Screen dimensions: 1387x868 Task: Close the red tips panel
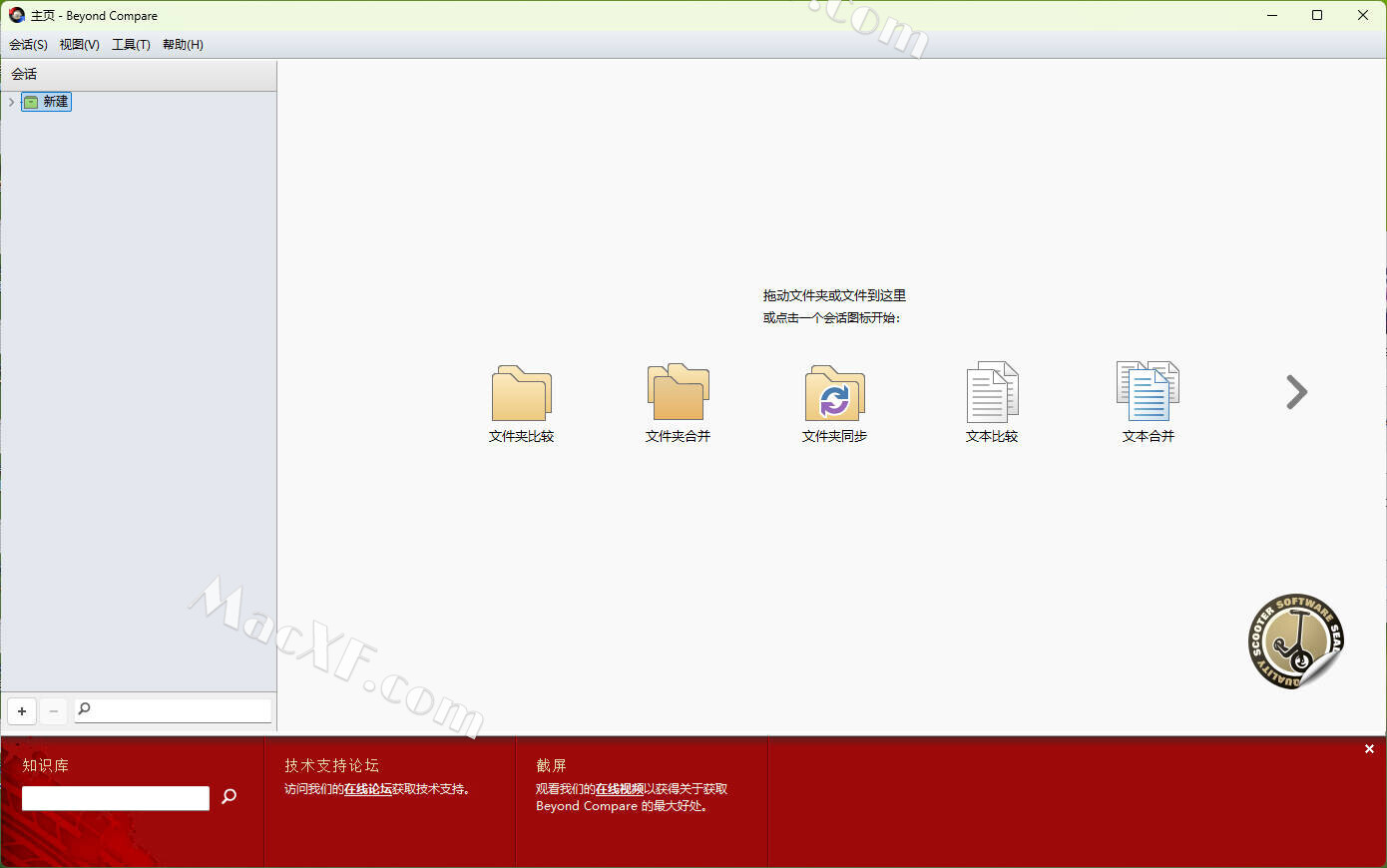pyautogui.click(x=1369, y=749)
